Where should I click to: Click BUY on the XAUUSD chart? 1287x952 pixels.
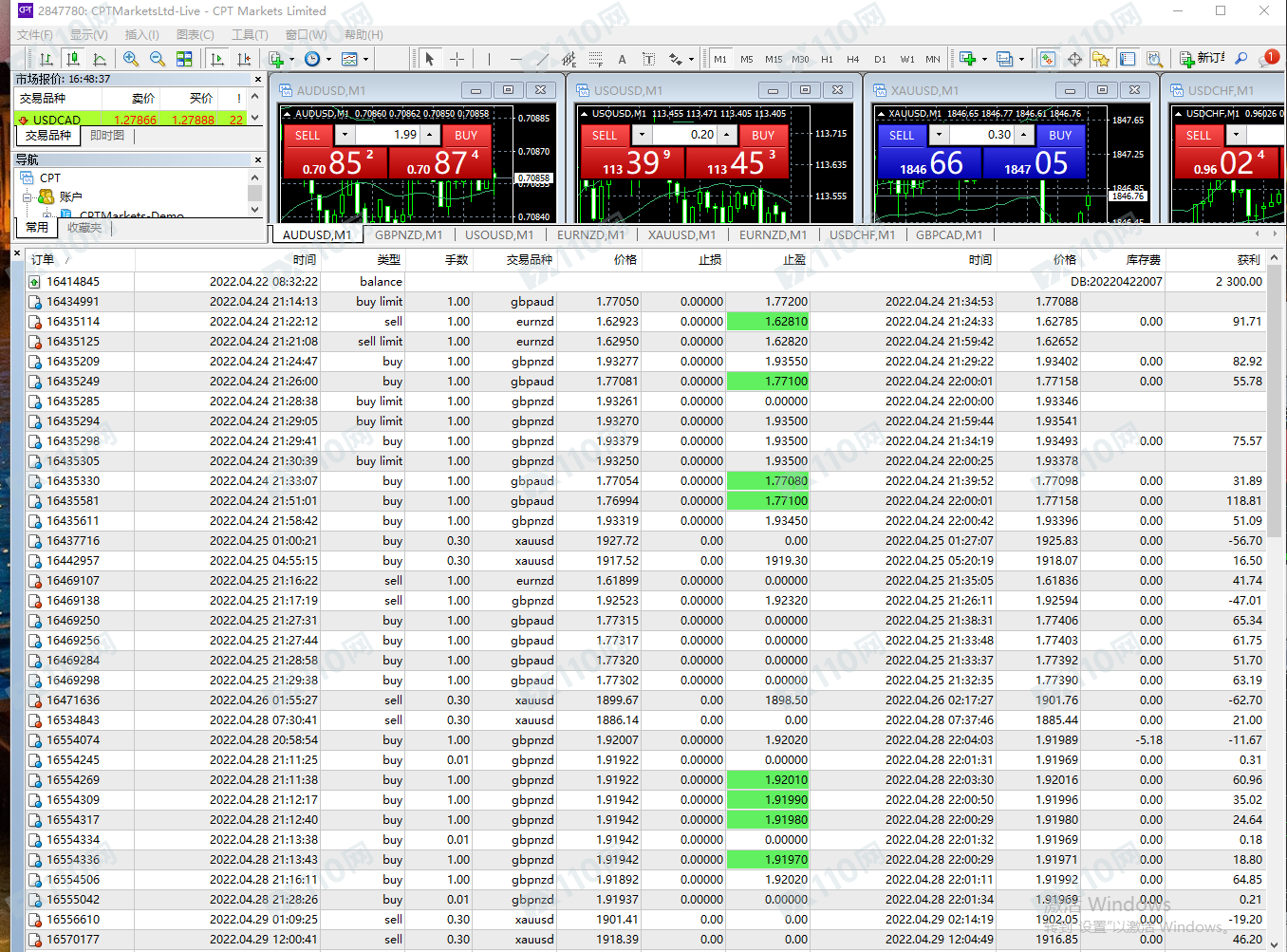tap(1060, 136)
